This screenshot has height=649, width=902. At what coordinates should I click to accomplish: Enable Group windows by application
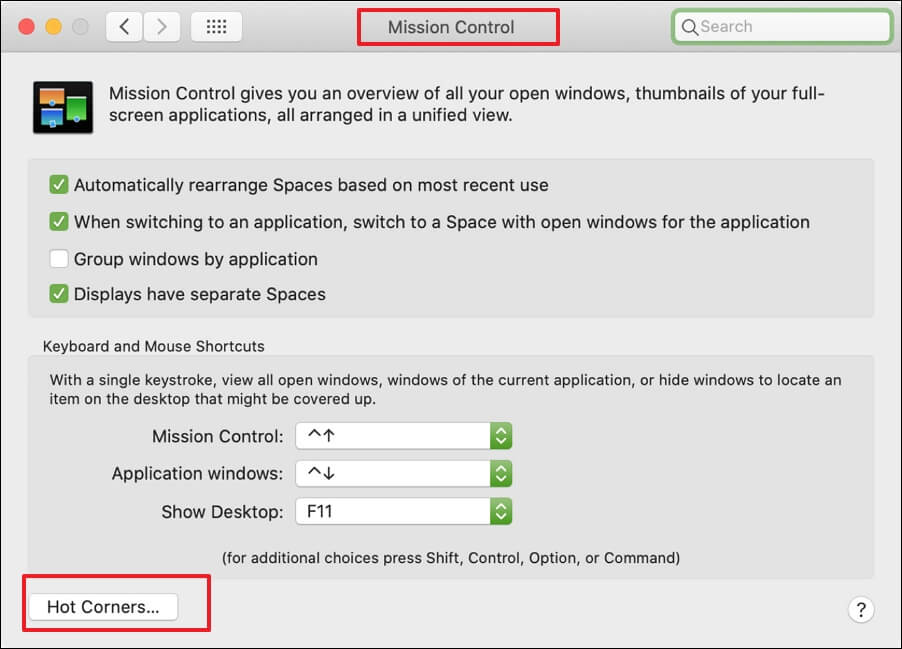click(59, 259)
